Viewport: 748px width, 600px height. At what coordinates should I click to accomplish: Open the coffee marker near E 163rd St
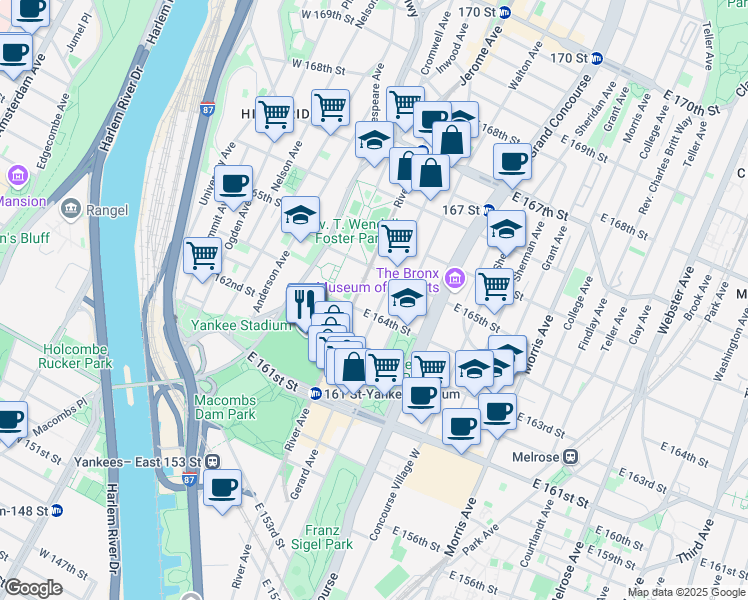[x=497, y=411]
